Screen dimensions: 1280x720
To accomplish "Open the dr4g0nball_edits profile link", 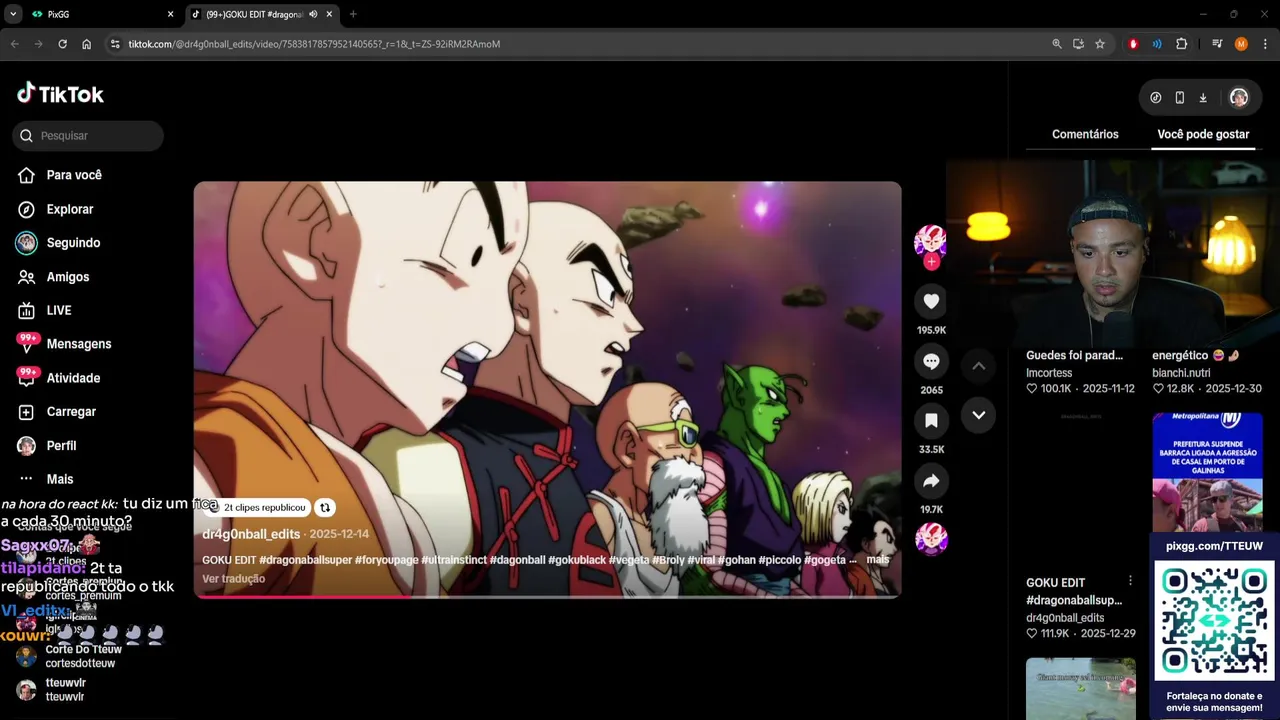I will tap(251, 534).
